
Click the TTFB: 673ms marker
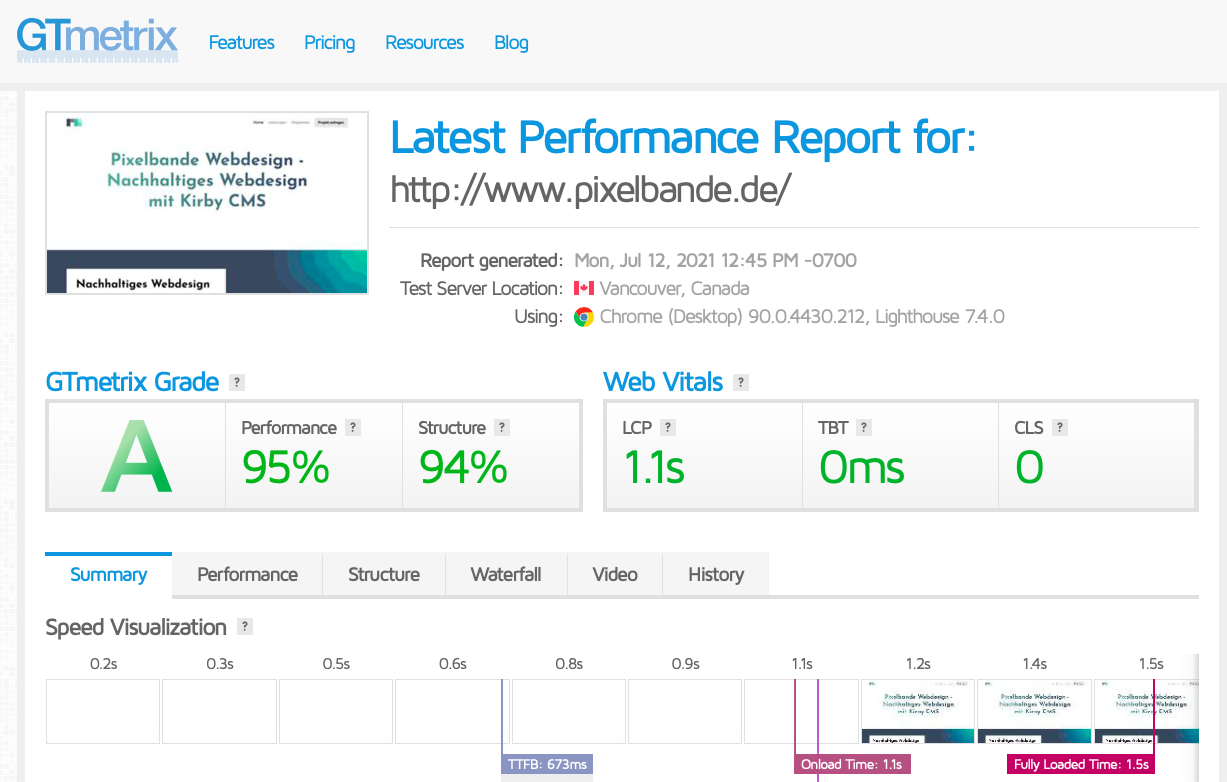tap(546, 765)
